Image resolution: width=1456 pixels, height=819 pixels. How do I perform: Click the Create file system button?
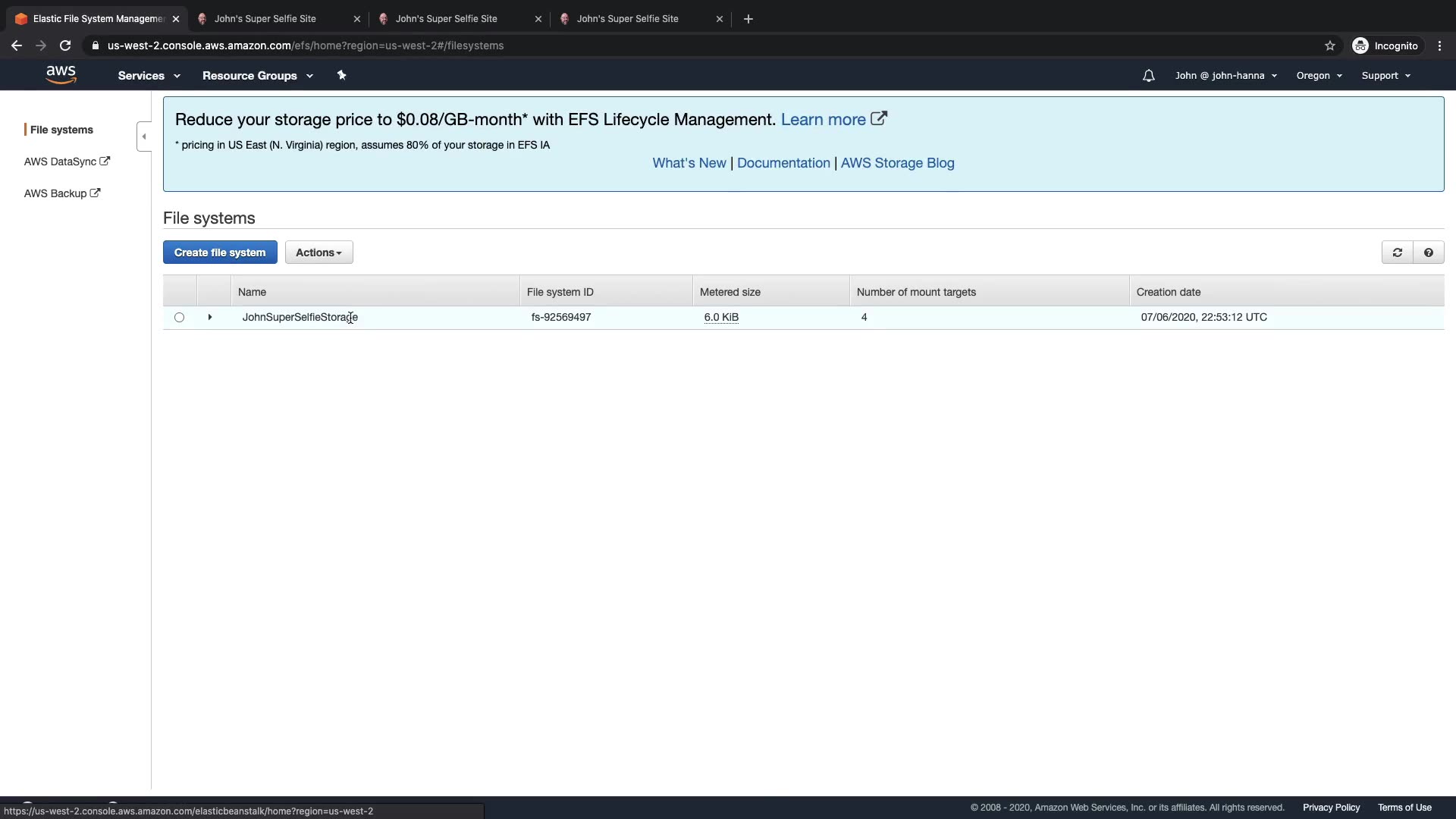pyautogui.click(x=220, y=253)
